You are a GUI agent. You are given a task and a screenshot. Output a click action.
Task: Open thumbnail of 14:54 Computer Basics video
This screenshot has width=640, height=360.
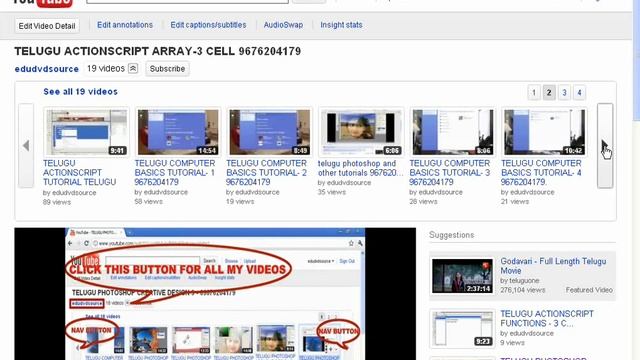[x=178, y=132]
